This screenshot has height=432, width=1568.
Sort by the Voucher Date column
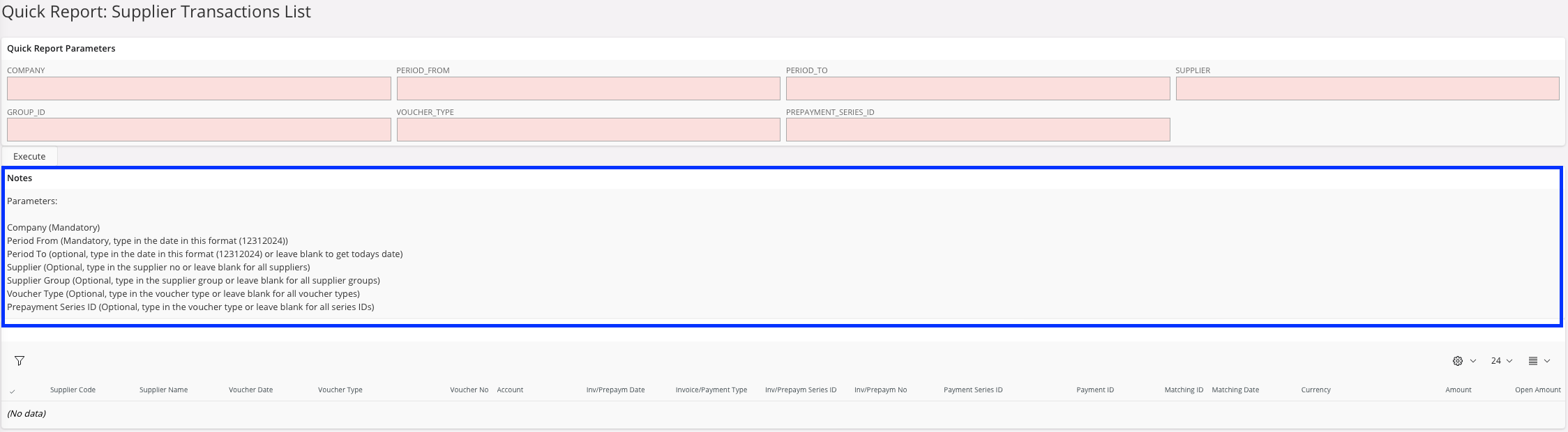250,390
